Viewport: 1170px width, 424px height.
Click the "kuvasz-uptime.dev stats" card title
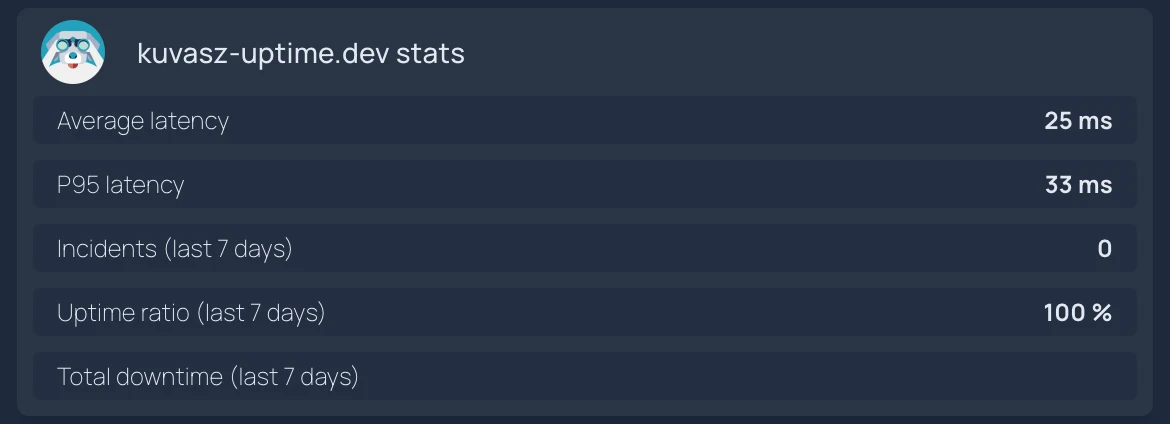[301, 54]
